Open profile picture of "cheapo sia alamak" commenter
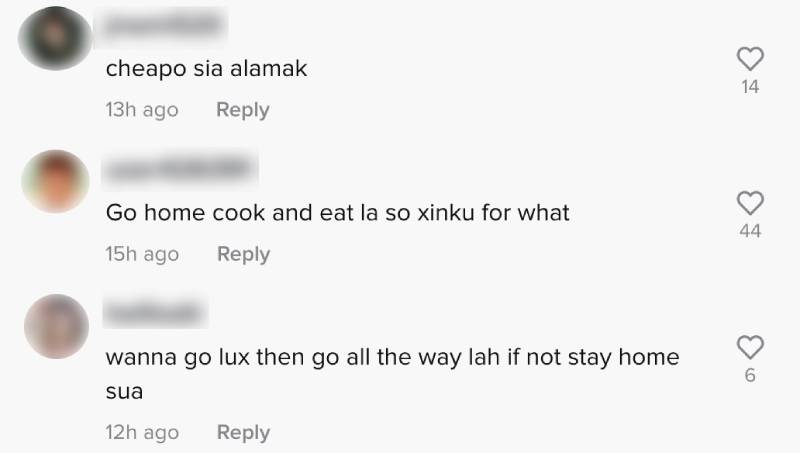Viewport: 800px width, 453px height. [55, 38]
